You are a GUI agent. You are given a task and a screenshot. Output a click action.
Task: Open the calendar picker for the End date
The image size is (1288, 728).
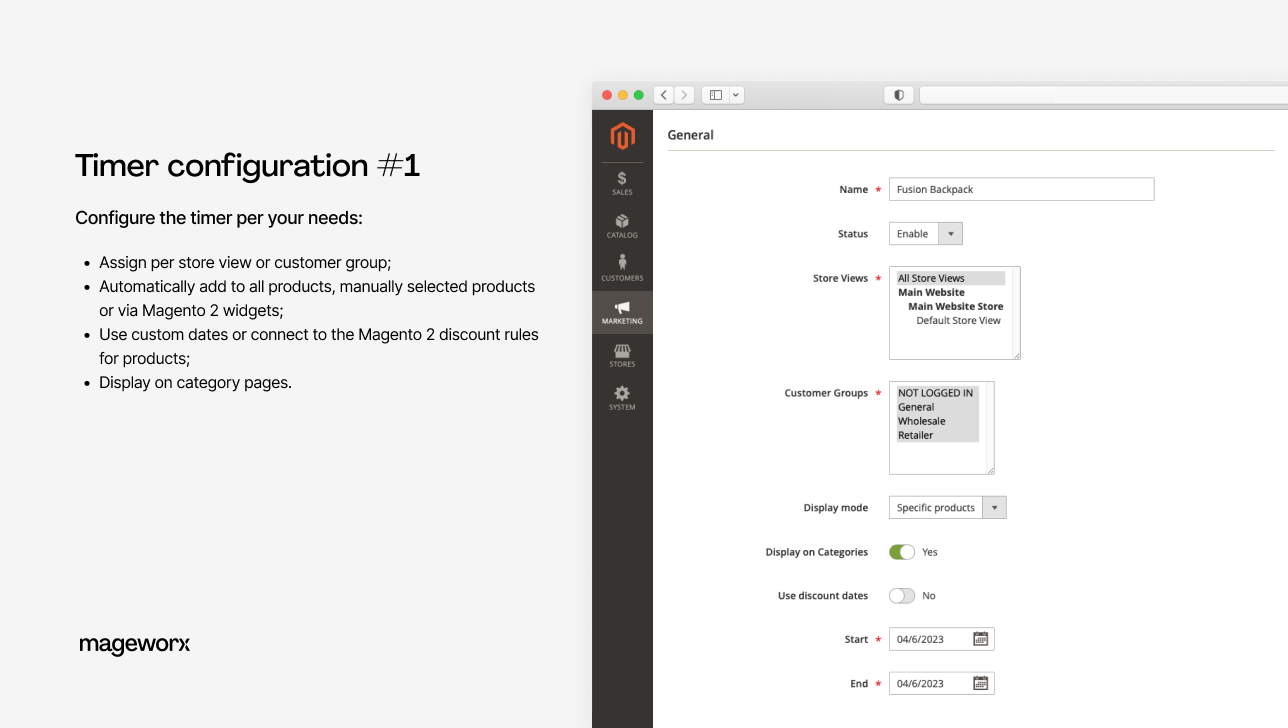[981, 682]
